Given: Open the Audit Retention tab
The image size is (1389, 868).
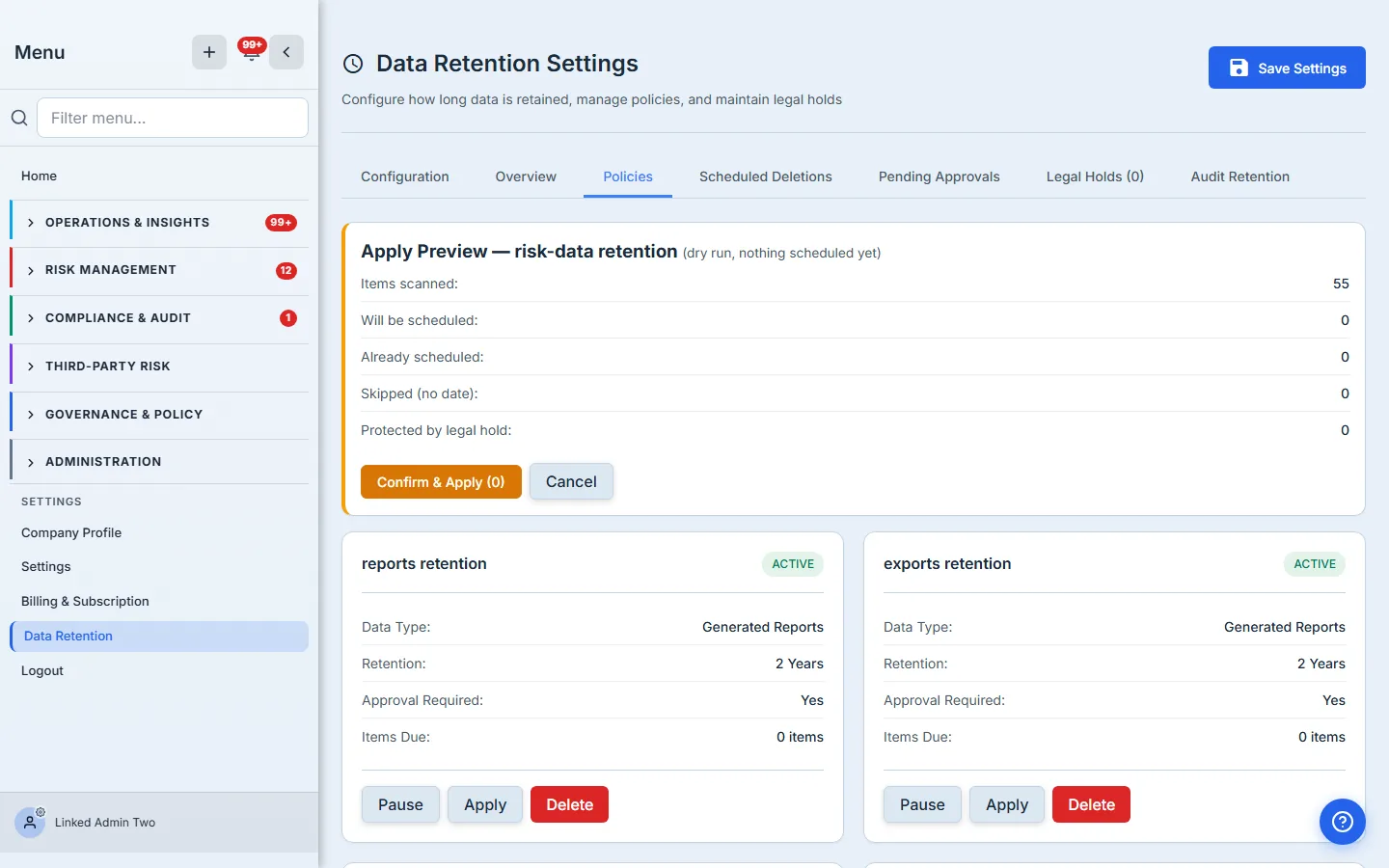Looking at the screenshot, I should [1239, 176].
